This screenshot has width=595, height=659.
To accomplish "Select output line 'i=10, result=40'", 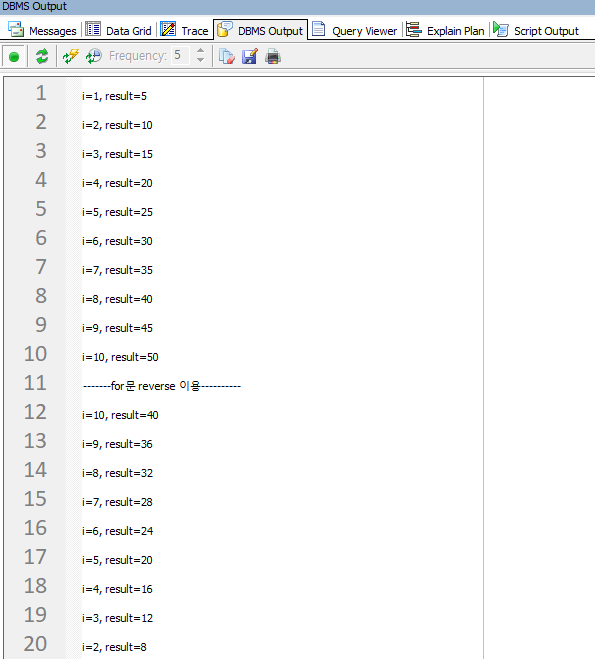I will 120,415.
